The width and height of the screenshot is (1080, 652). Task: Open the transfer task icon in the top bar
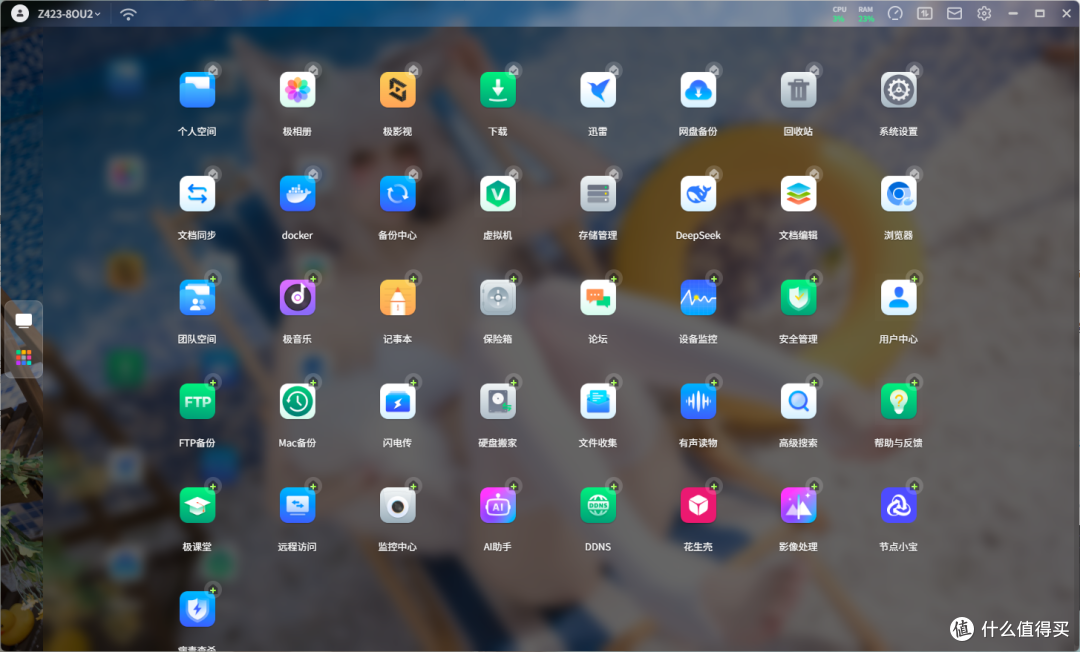(x=924, y=13)
